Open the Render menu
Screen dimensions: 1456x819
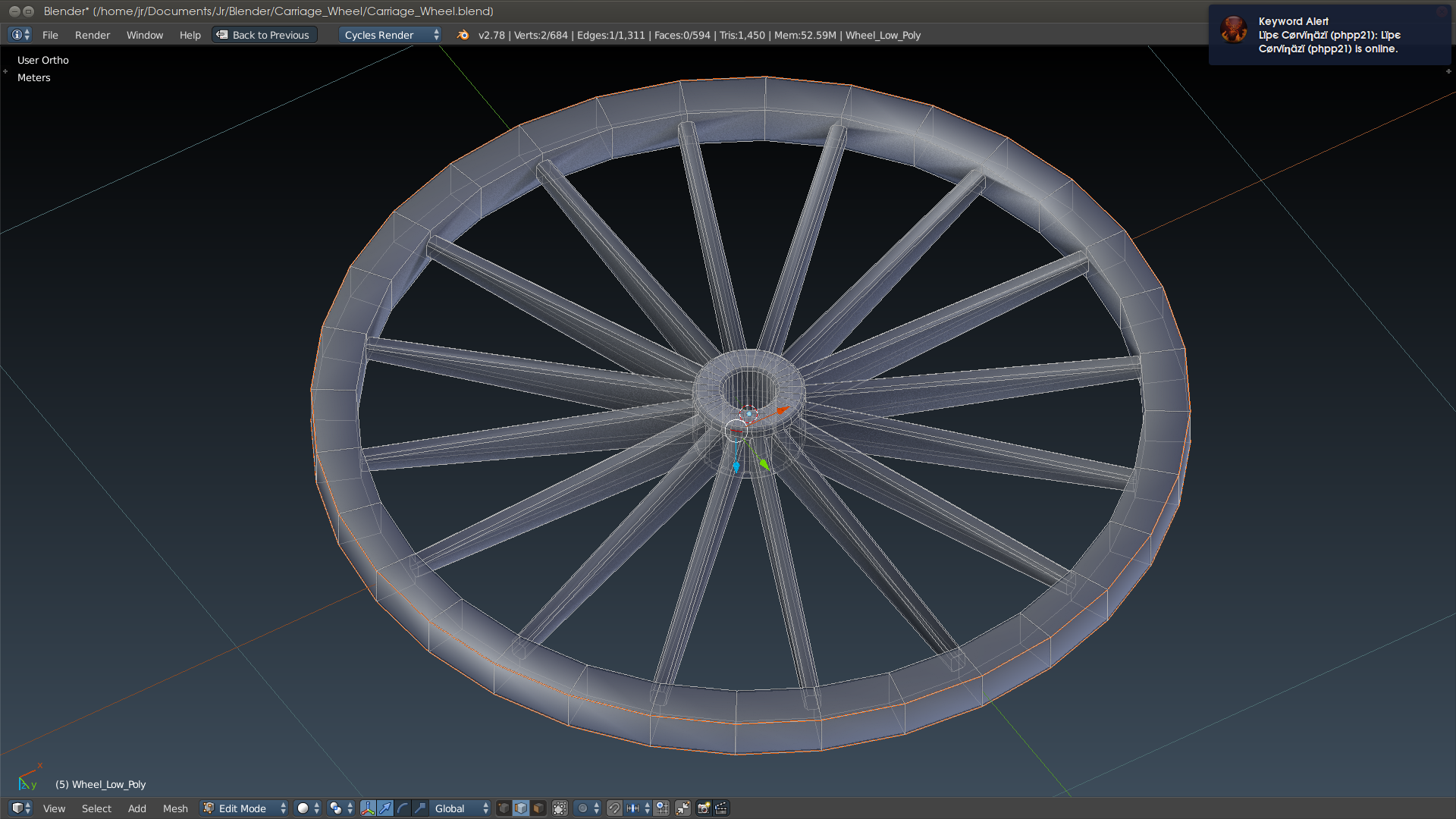93,35
